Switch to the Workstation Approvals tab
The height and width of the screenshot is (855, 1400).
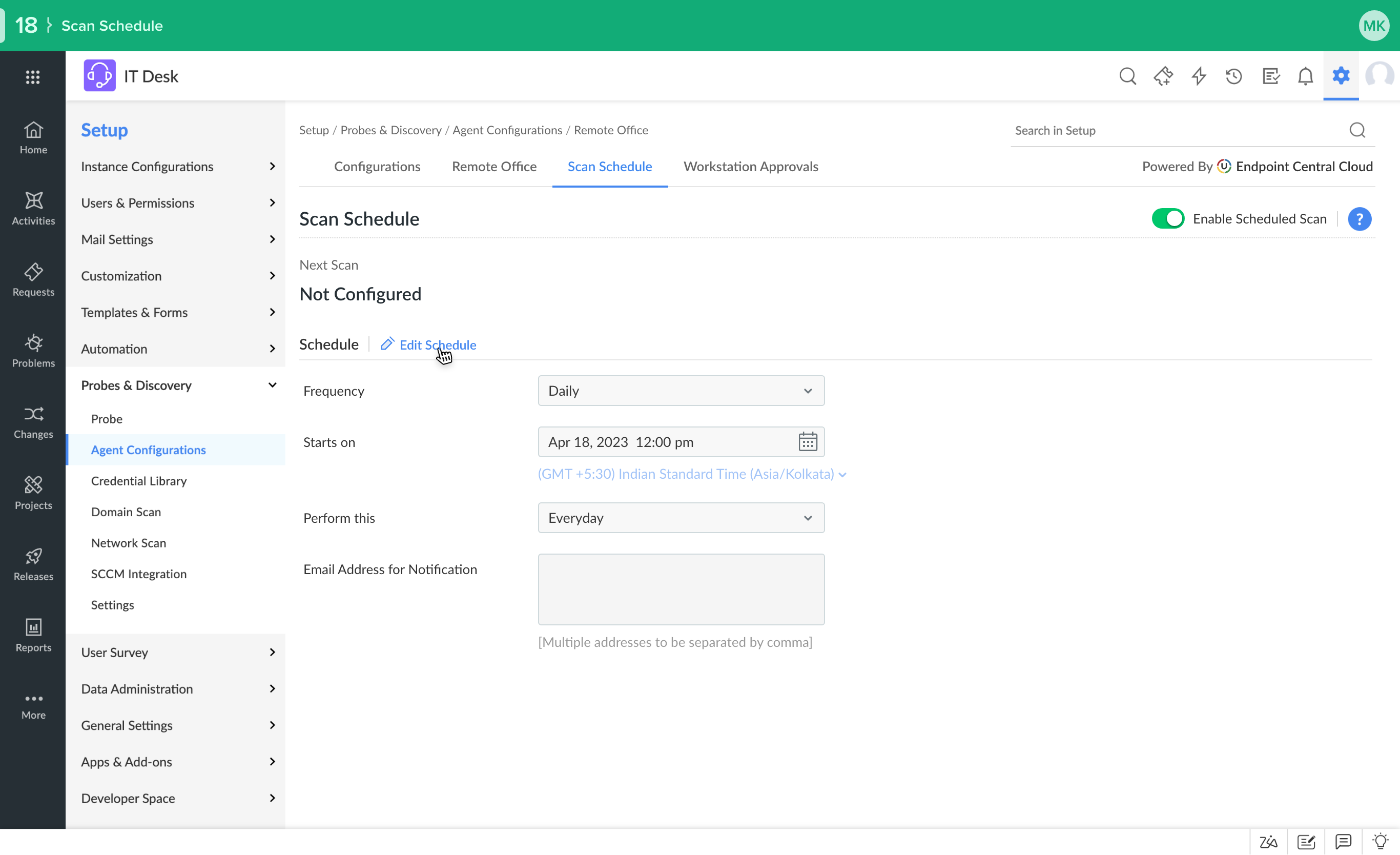[x=751, y=167]
